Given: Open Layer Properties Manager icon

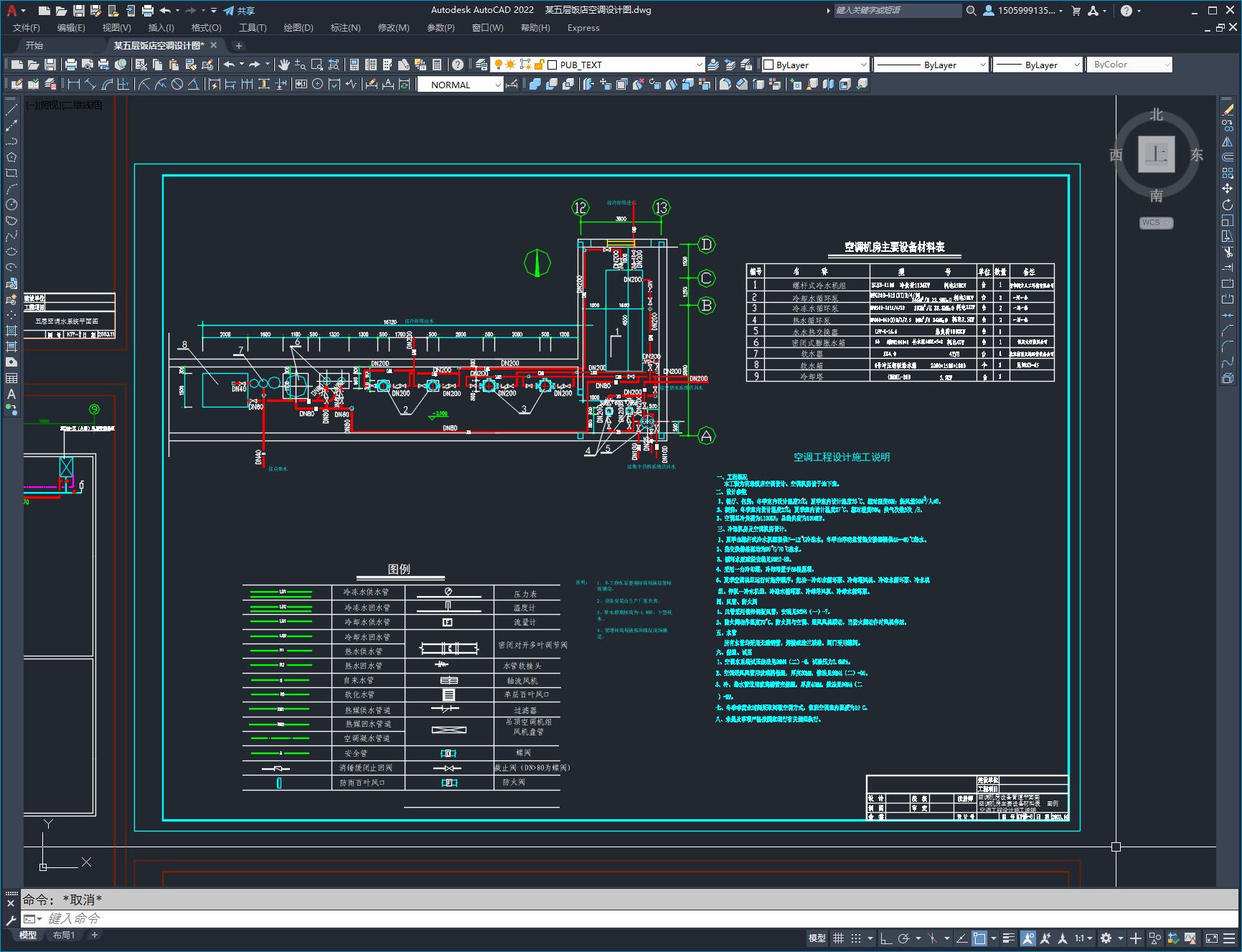Looking at the screenshot, I should pos(481,65).
